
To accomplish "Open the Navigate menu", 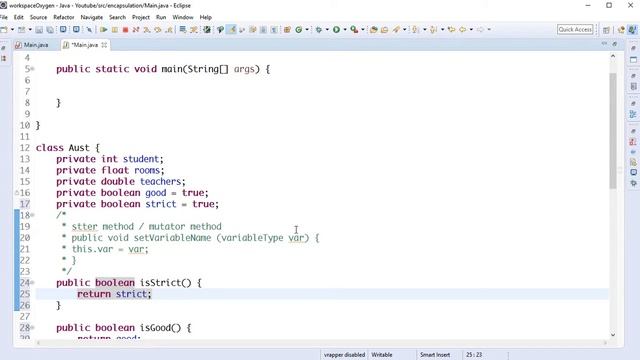I will click(91, 17).
